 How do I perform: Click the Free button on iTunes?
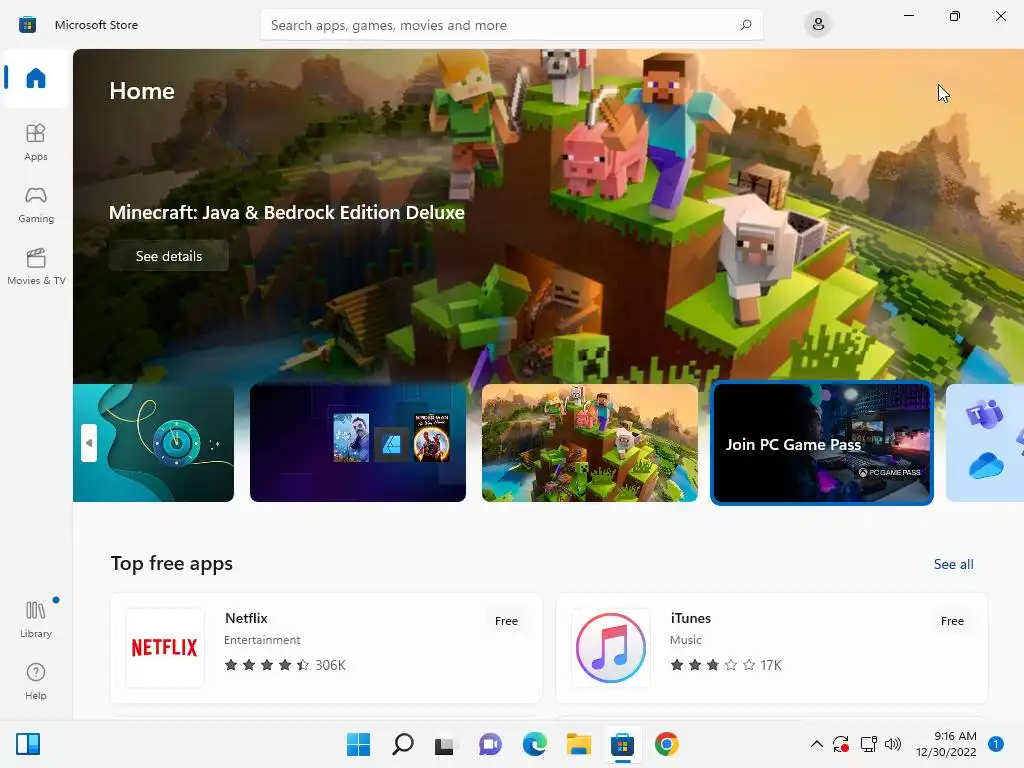(952, 621)
